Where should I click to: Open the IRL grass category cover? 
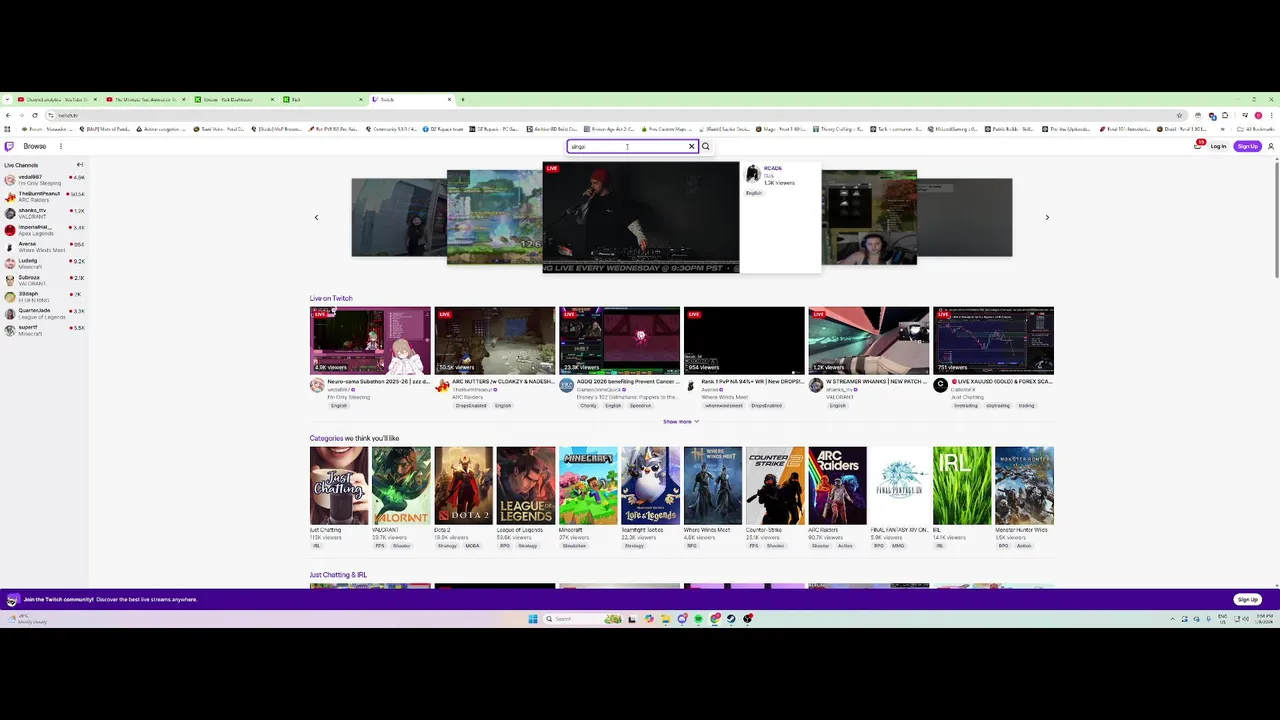click(962, 485)
